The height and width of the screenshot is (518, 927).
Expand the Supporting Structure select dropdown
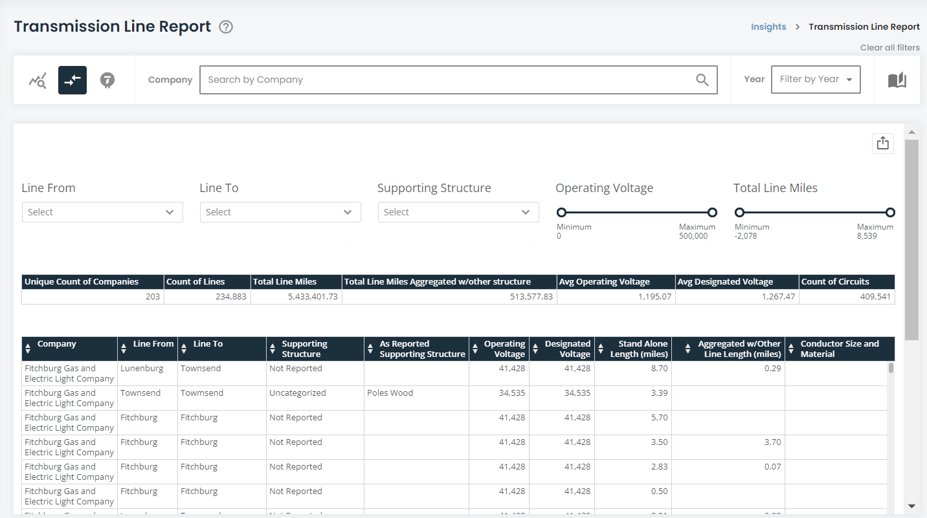click(458, 212)
